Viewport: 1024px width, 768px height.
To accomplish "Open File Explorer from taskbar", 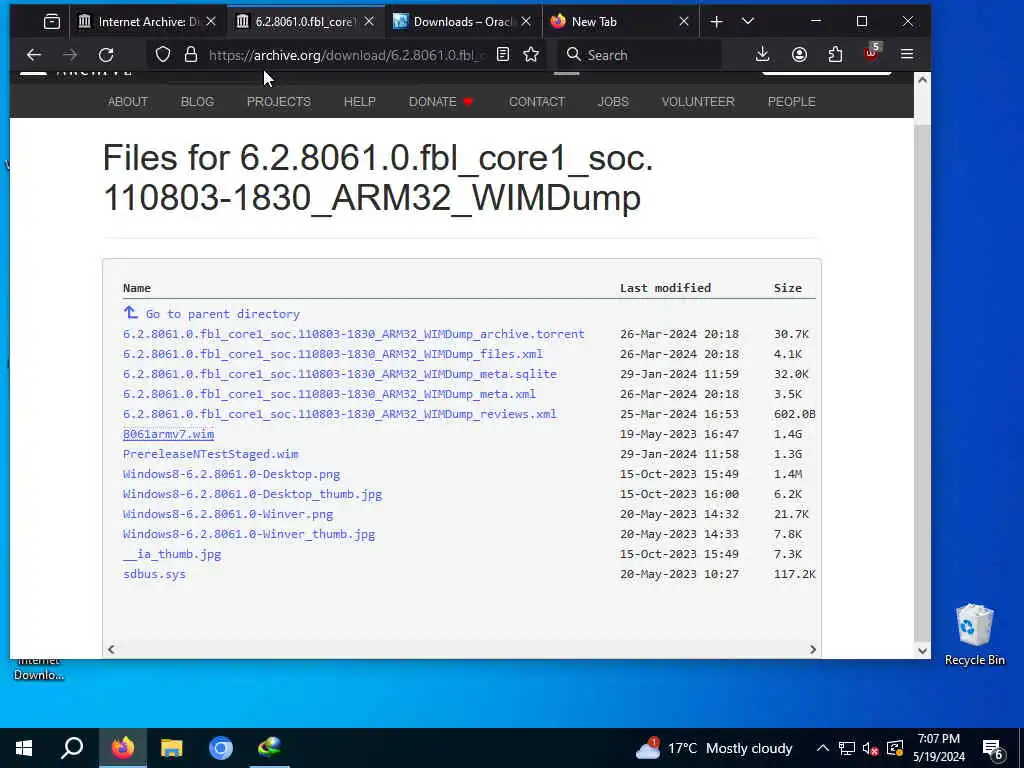I will [x=172, y=748].
